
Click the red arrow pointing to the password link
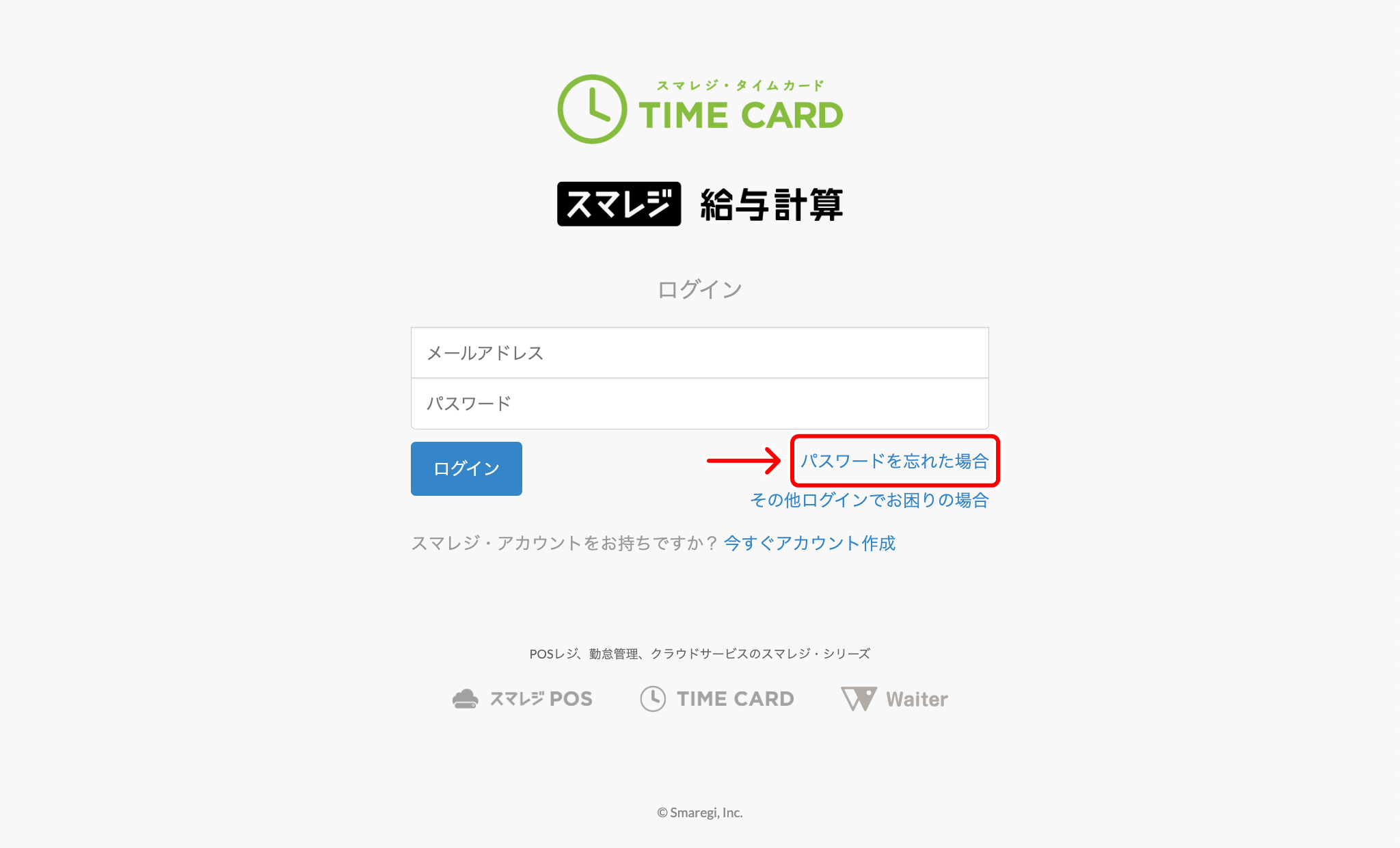[x=744, y=460]
